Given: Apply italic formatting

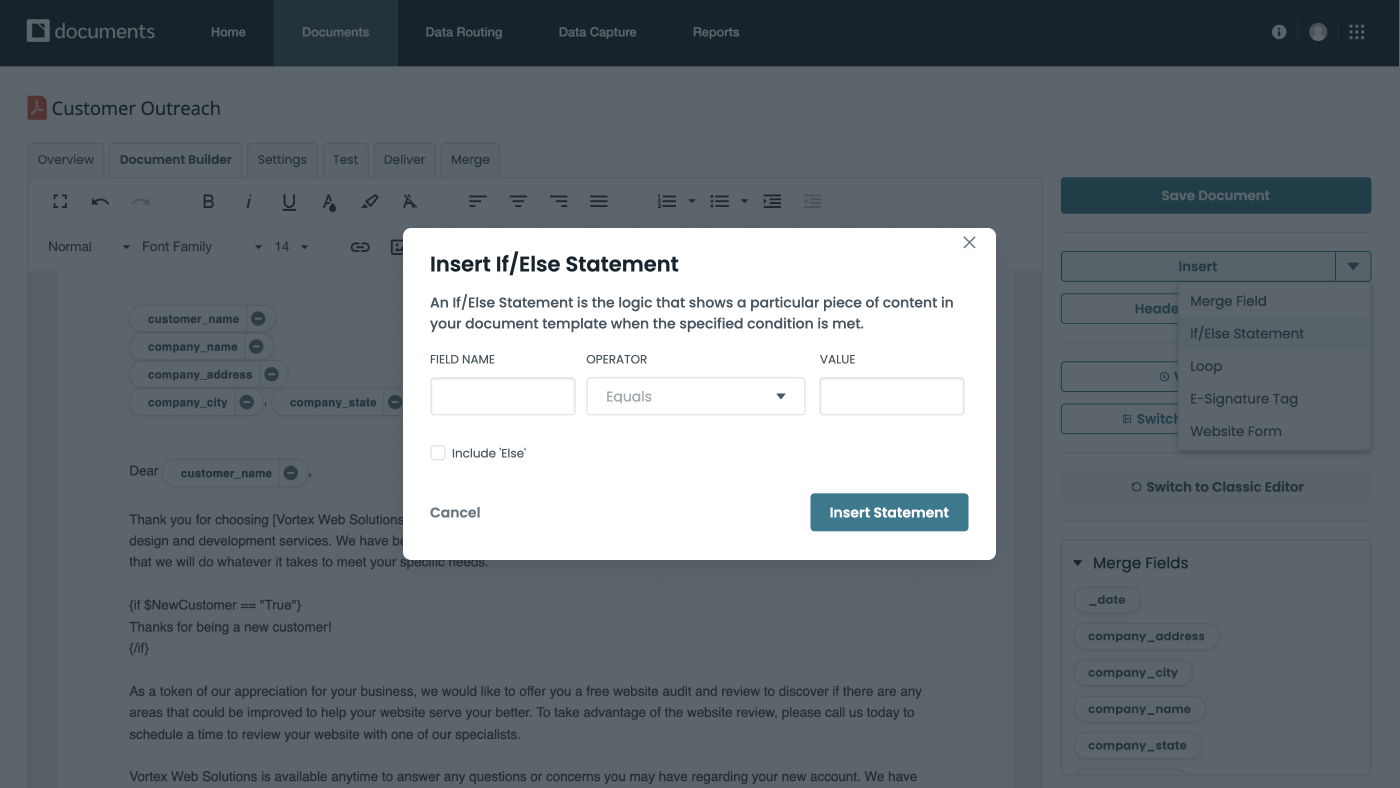Looking at the screenshot, I should click(248, 200).
